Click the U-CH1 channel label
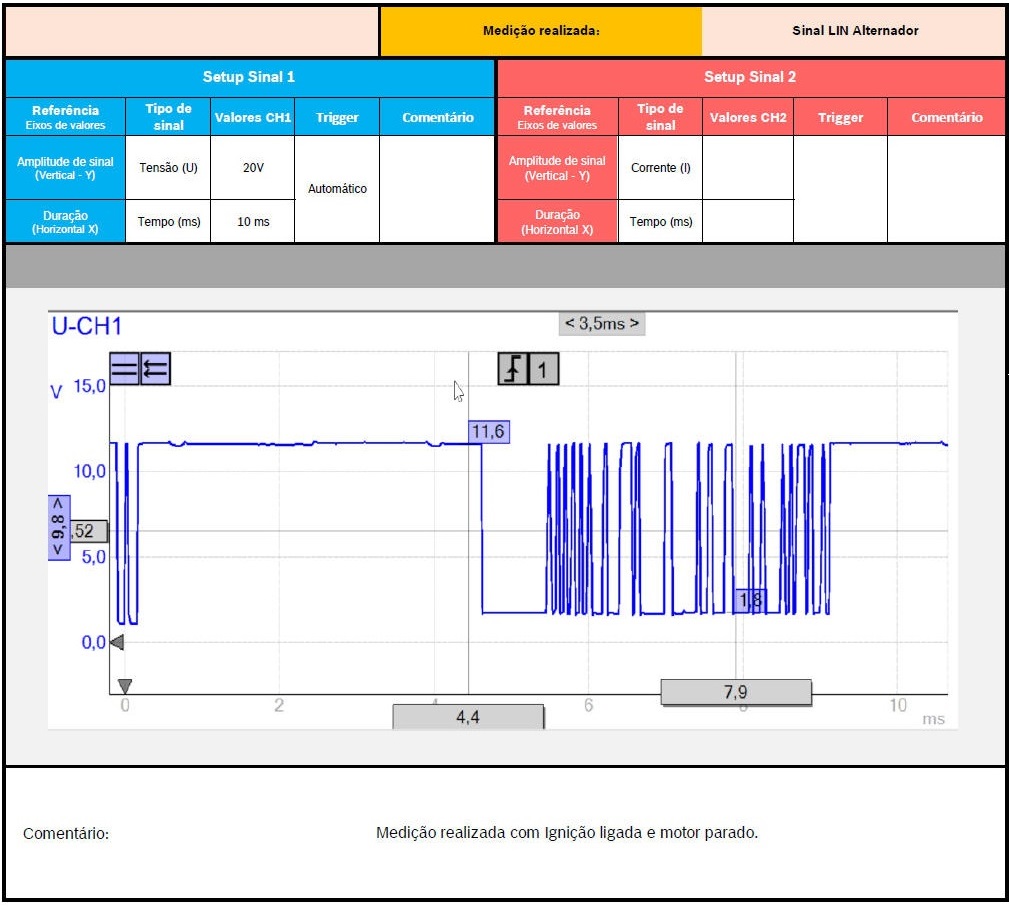The image size is (1009, 910). coord(86,326)
